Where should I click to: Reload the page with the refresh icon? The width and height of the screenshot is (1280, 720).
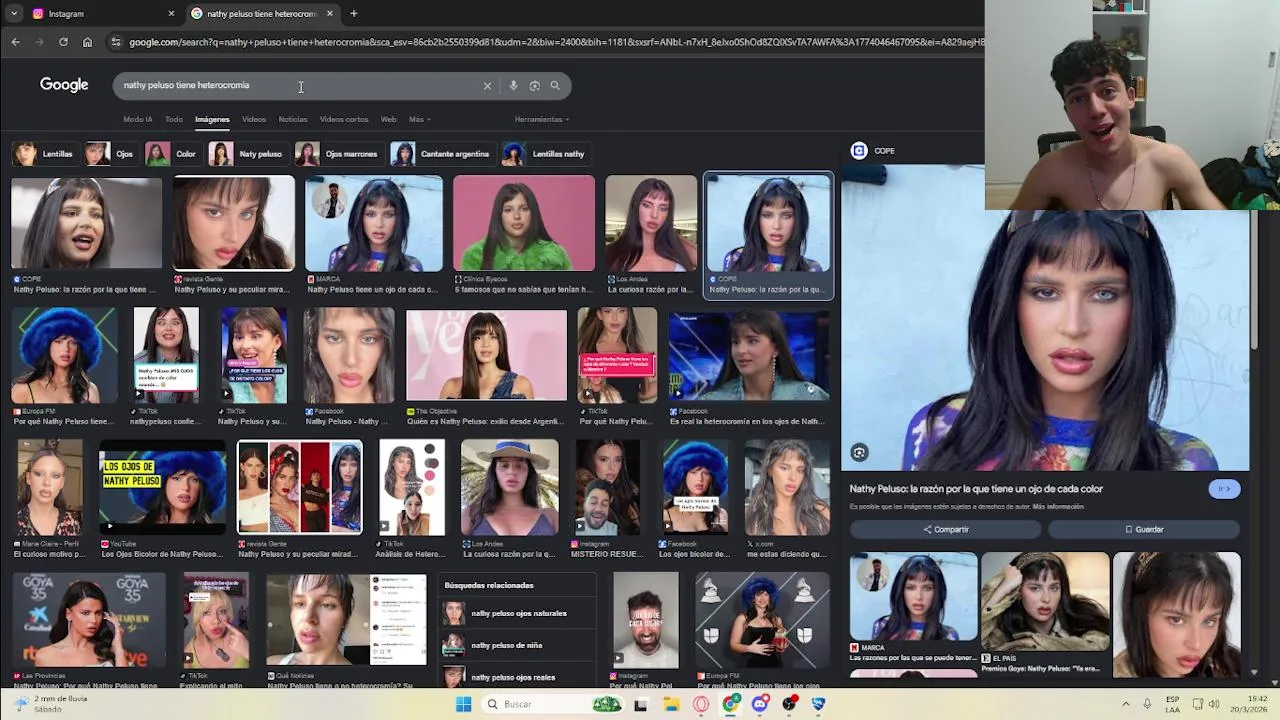63,42
